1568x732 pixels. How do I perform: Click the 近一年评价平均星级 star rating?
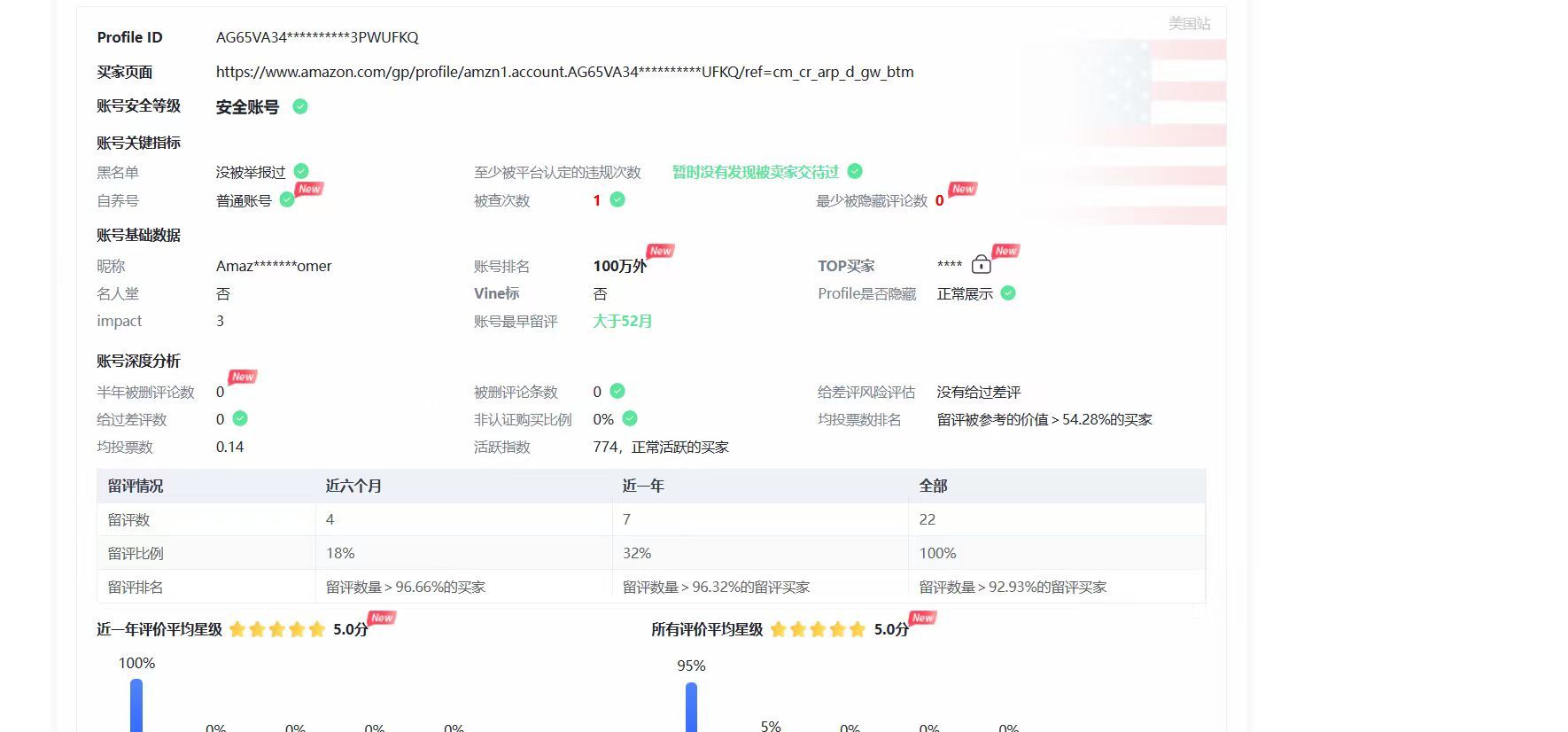(x=277, y=629)
